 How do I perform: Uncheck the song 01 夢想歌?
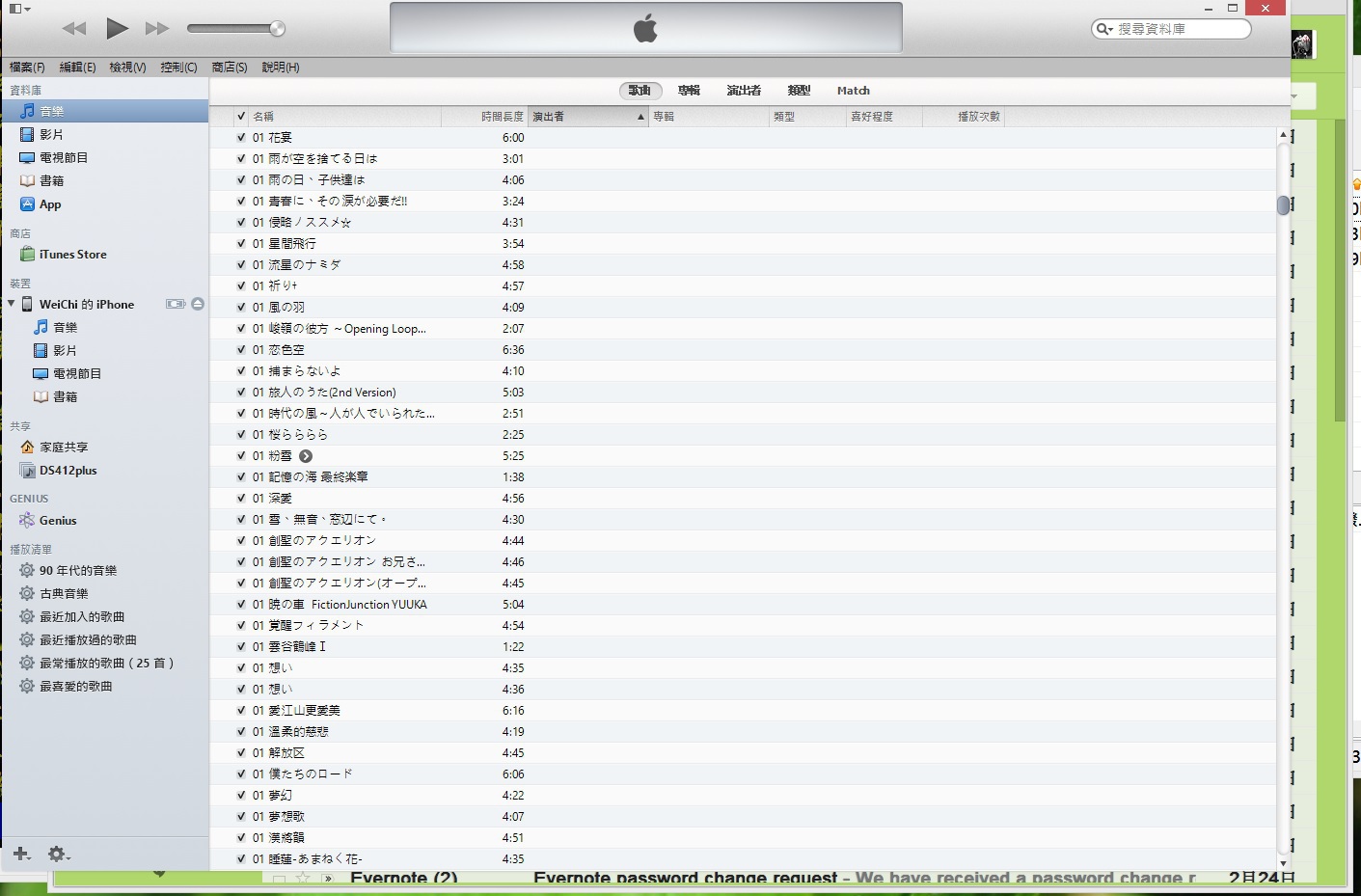(241, 817)
